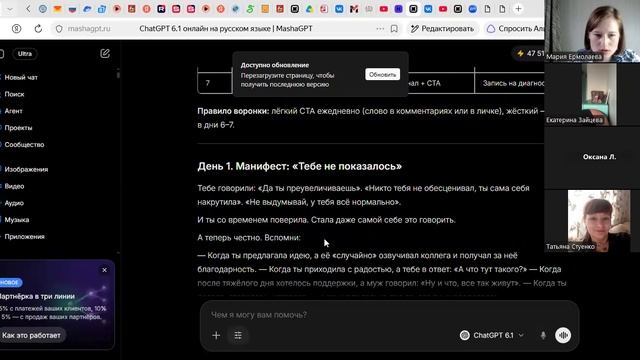Click the site protection shield icon

coord(59,29)
